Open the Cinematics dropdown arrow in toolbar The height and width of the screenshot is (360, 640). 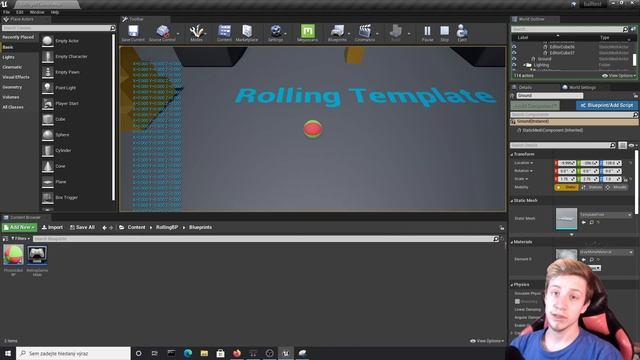378,34
